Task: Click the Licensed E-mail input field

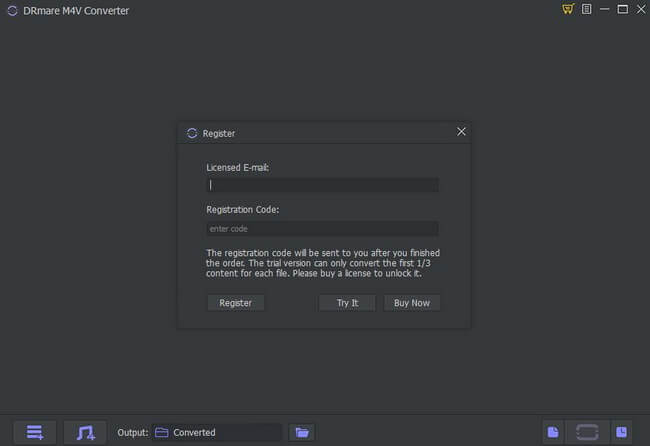Action: point(322,185)
